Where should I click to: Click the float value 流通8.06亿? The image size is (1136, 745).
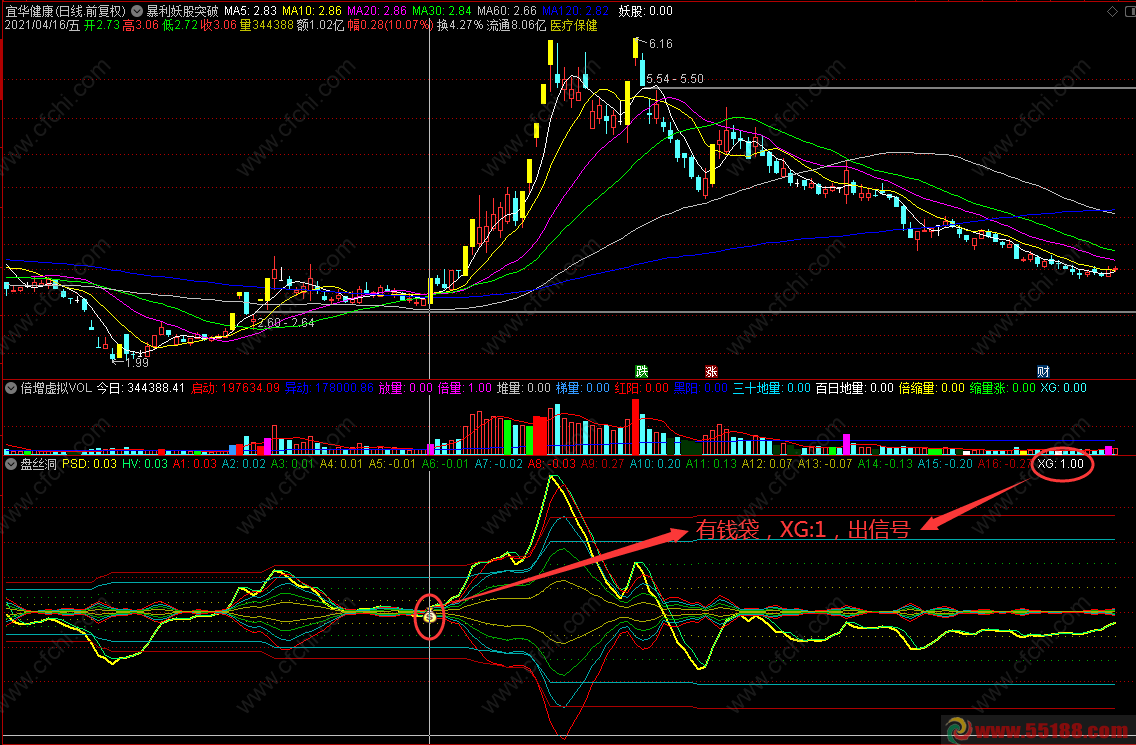516,25
